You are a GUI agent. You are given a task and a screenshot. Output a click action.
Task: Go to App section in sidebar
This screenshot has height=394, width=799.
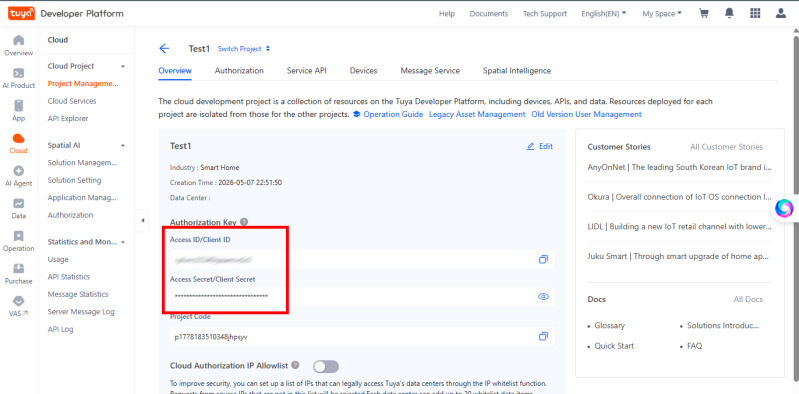pyautogui.click(x=18, y=111)
